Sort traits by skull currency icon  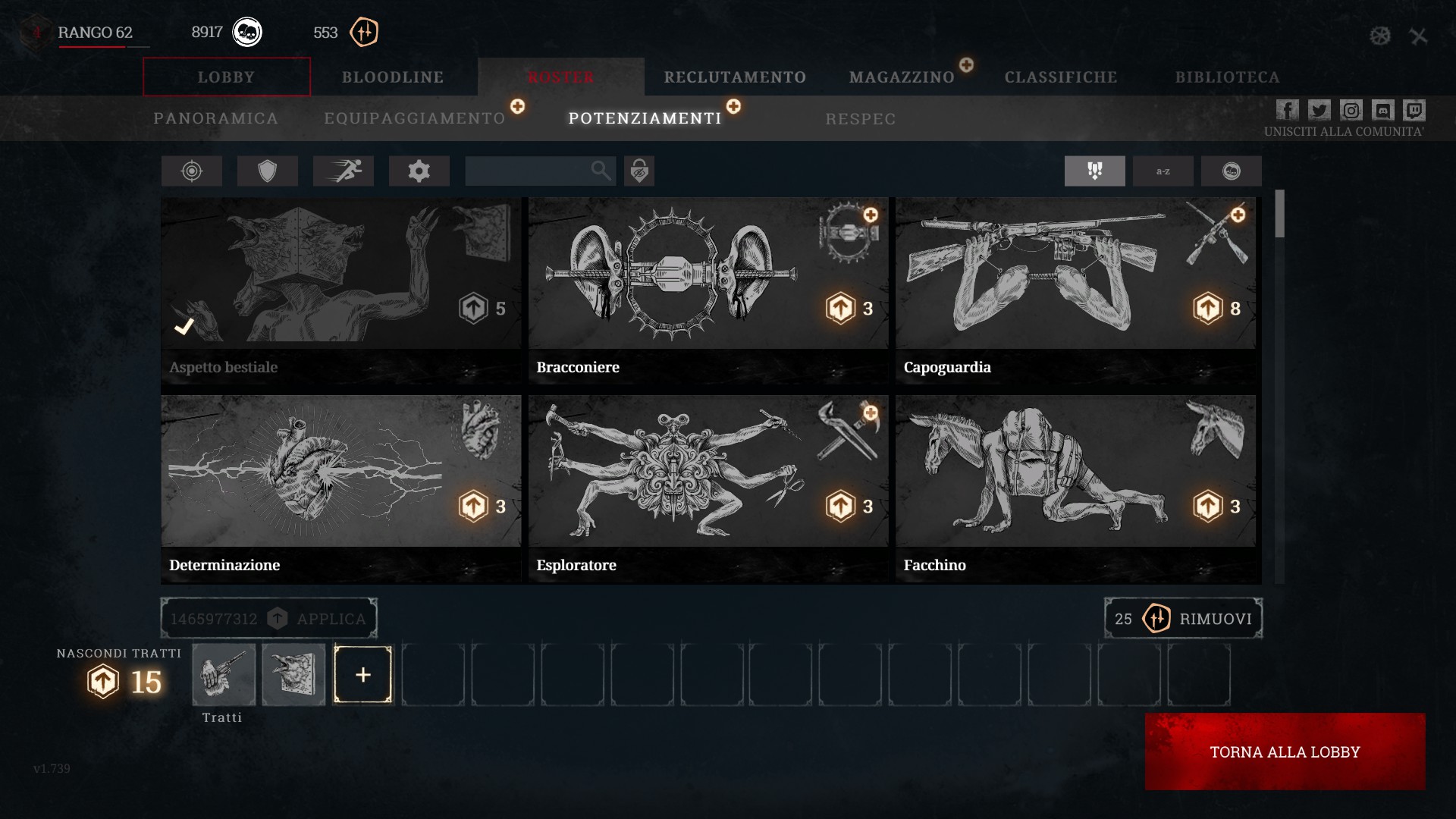pos(1232,171)
